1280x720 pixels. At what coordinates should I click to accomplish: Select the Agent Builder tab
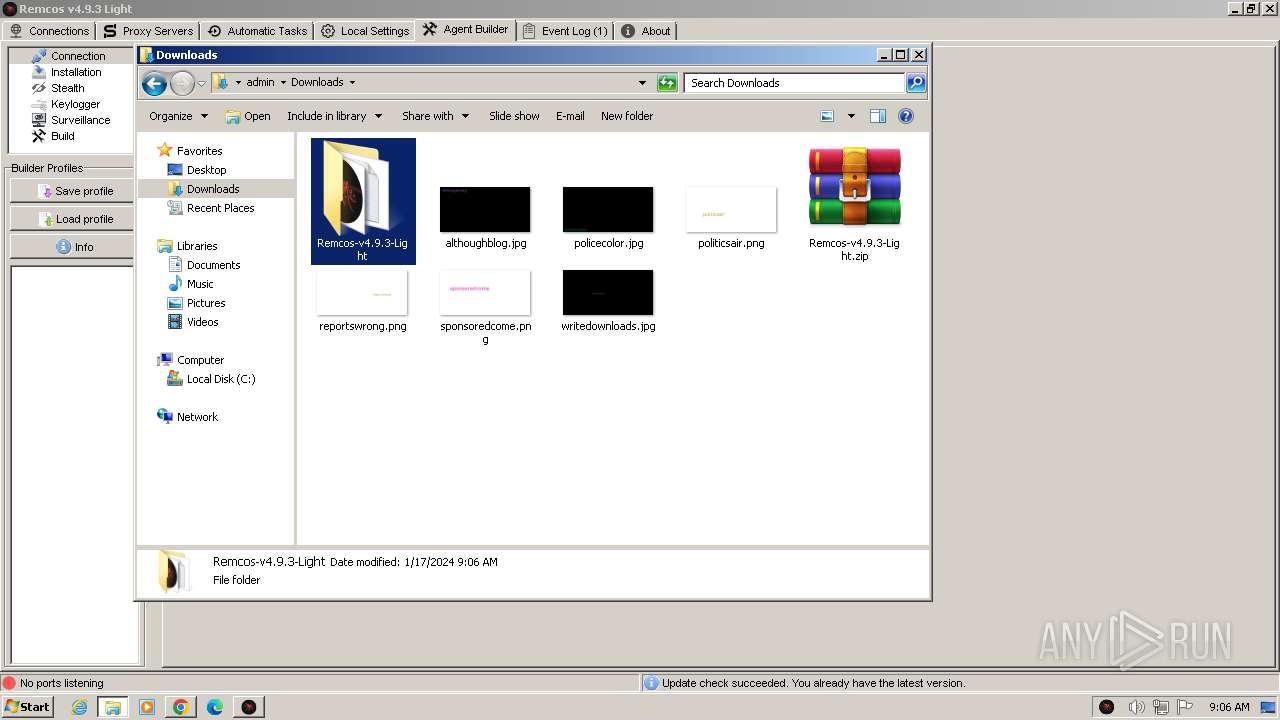pyautogui.click(x=465, y=30)
